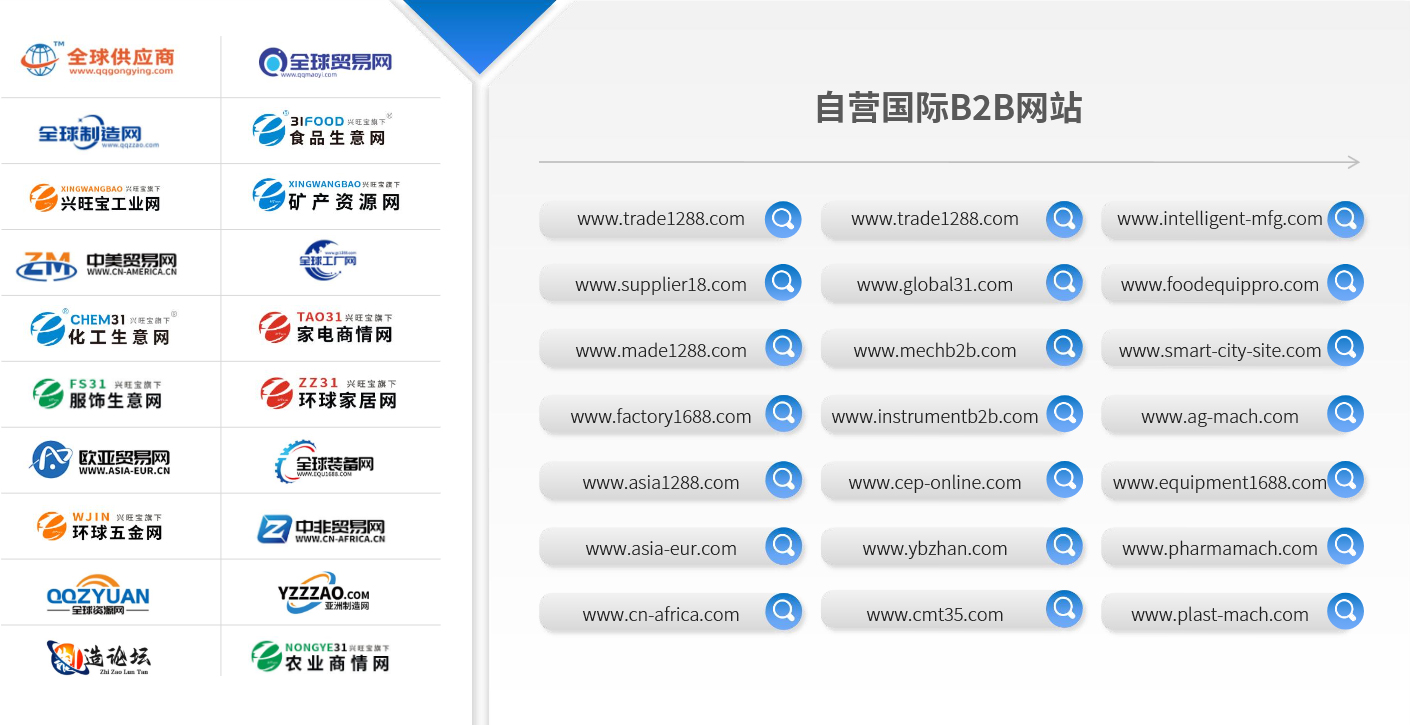This screenshot has width=1410, height=725.
Task: Click the search icon beside www.global31.com
Action: click(x=1065, y=283)
